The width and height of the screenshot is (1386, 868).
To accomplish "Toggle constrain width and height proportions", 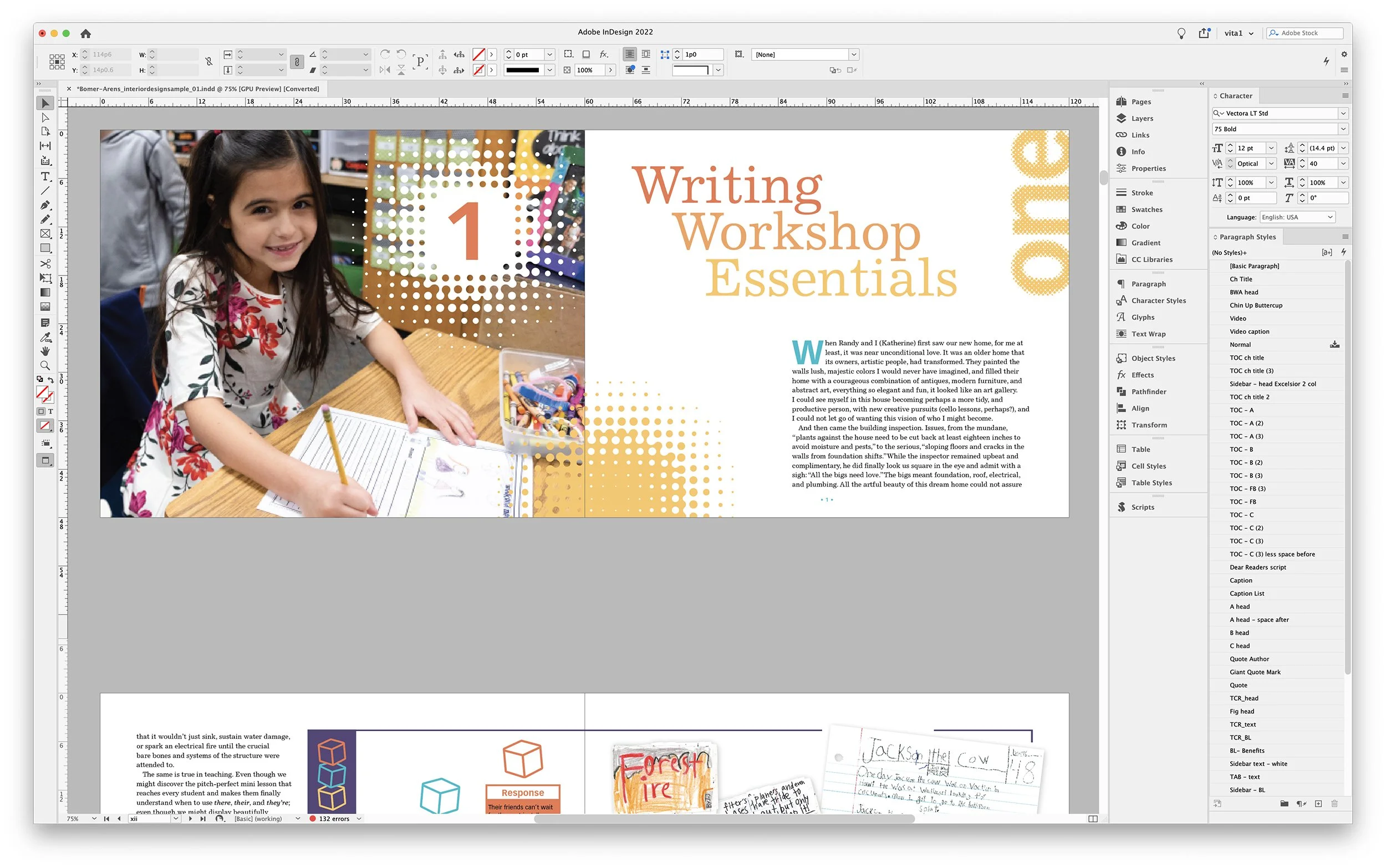I will coord(209,62).
